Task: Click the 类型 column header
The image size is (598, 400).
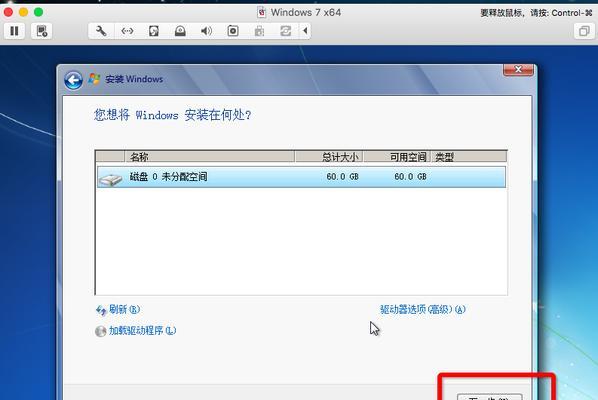Action: 469,157
